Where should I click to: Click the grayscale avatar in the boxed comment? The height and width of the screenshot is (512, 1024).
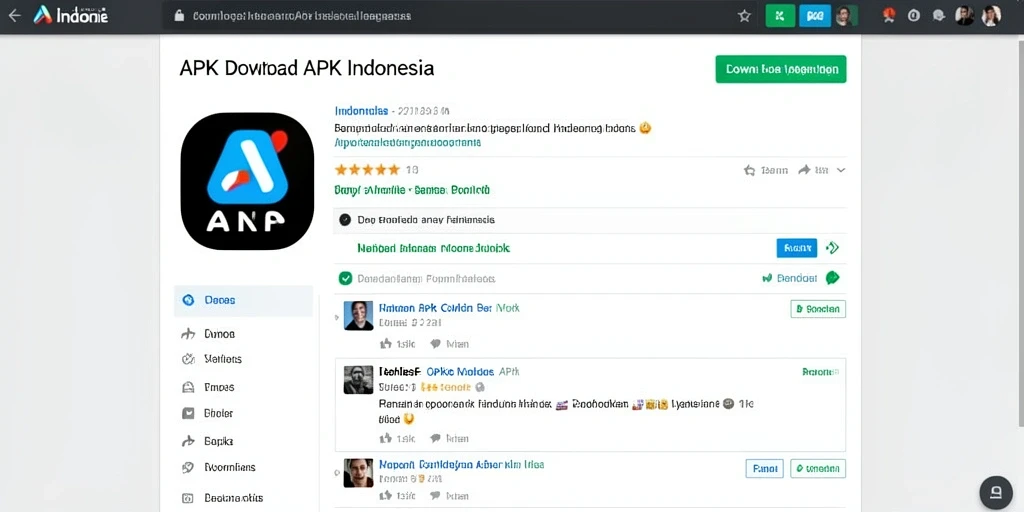click(x=359, y=379)
